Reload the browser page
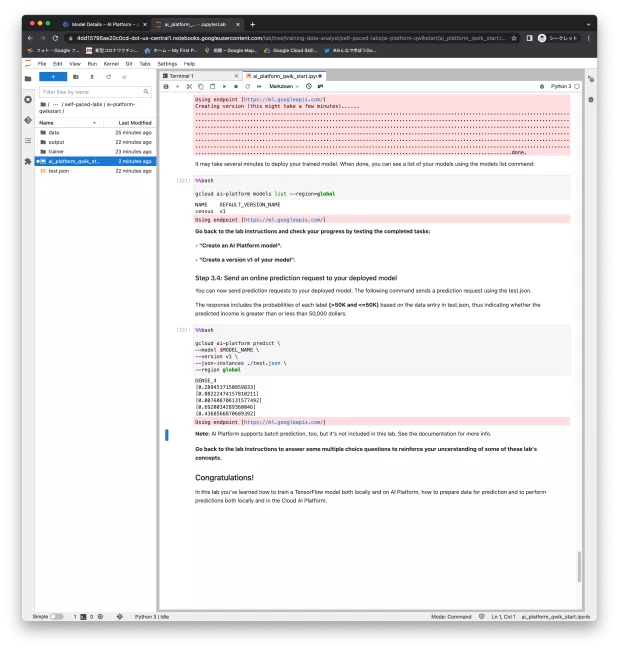619x650 pixels. (x=55, y=38)
